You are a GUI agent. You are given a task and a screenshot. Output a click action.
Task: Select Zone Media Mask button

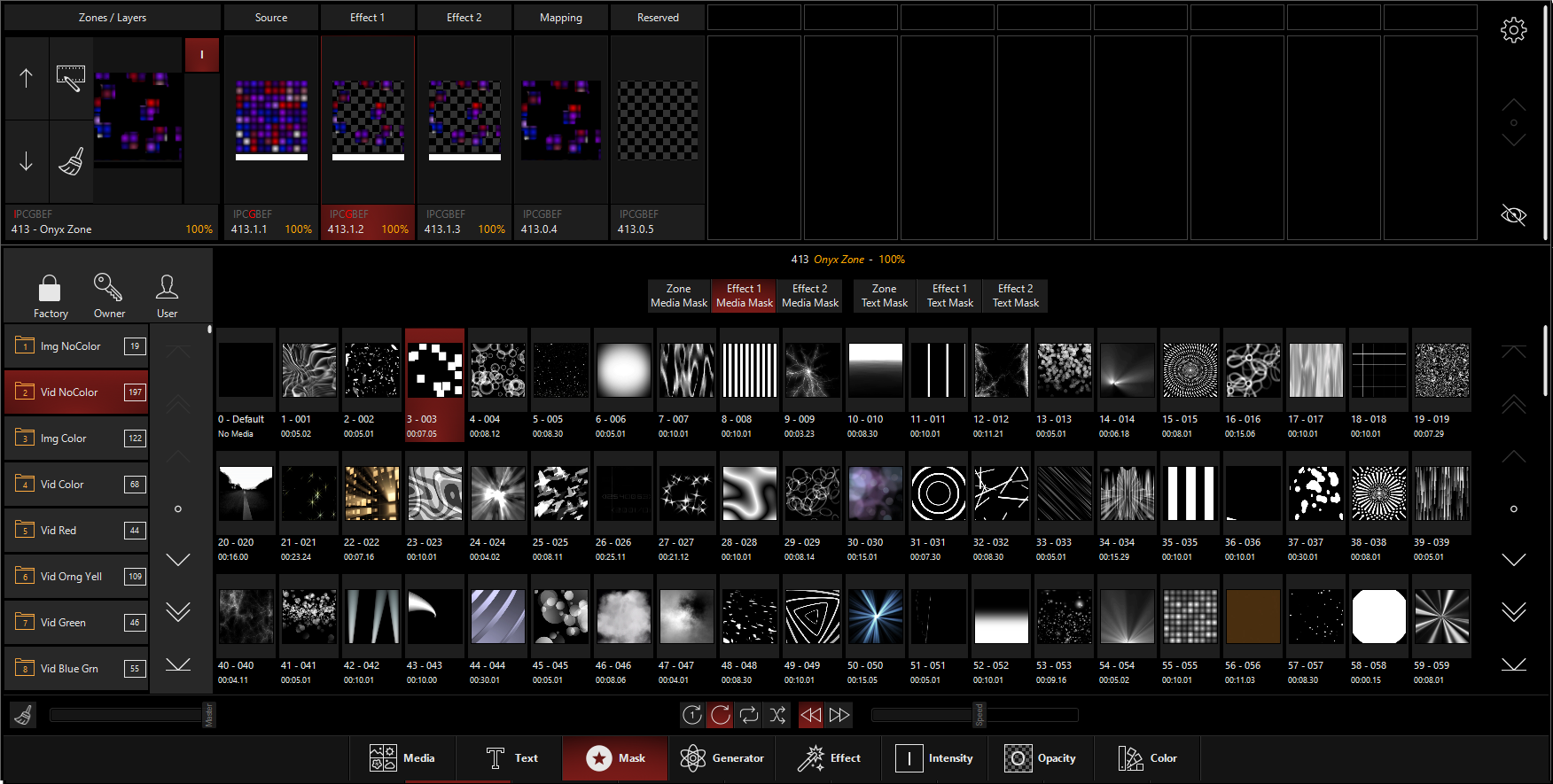click(679, 296)
